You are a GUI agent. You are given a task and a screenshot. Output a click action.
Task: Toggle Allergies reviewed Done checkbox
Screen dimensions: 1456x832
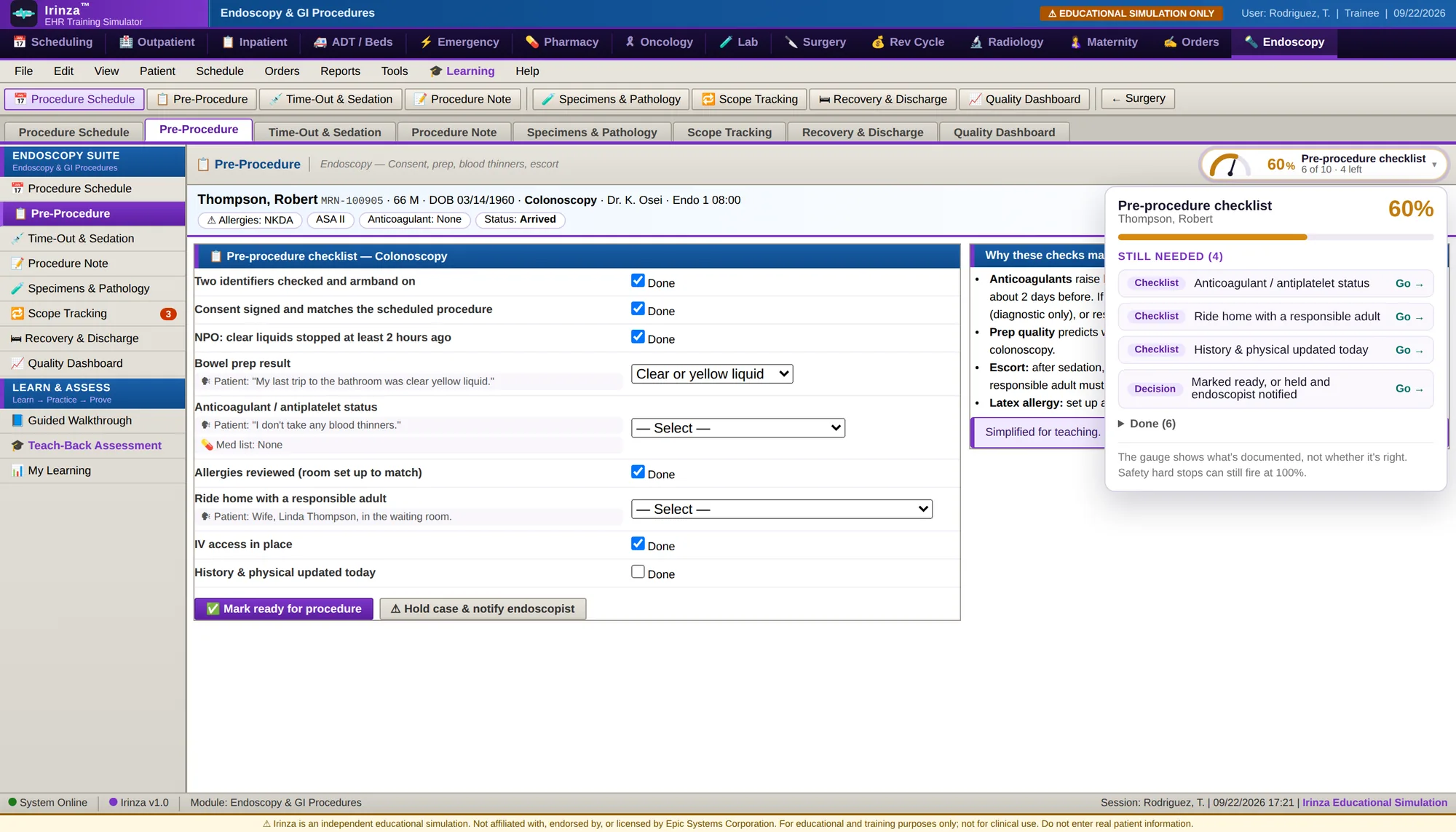click(638, 472)
